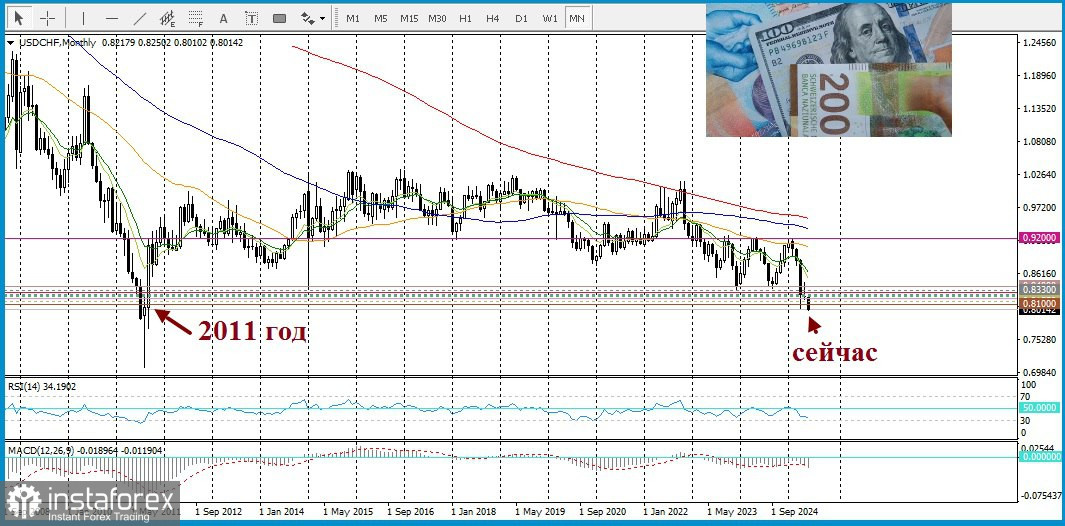This screenshot has width=1065, height=526.
Task: Click the '1 Jan 2022' date label
Action: coord(668,511)
